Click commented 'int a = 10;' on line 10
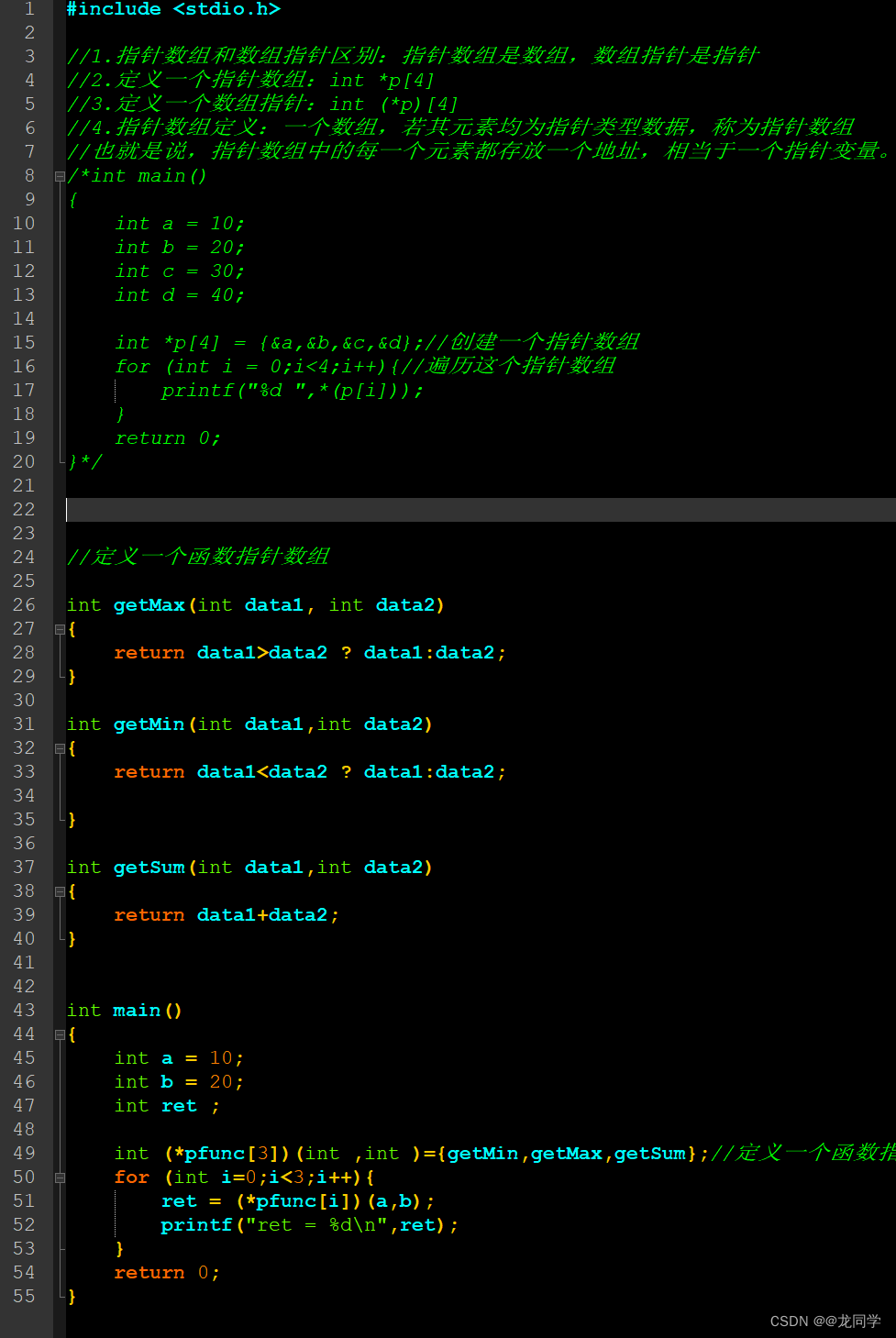Viewport: 896px width, 1338px height. click(x=180, y=224)
